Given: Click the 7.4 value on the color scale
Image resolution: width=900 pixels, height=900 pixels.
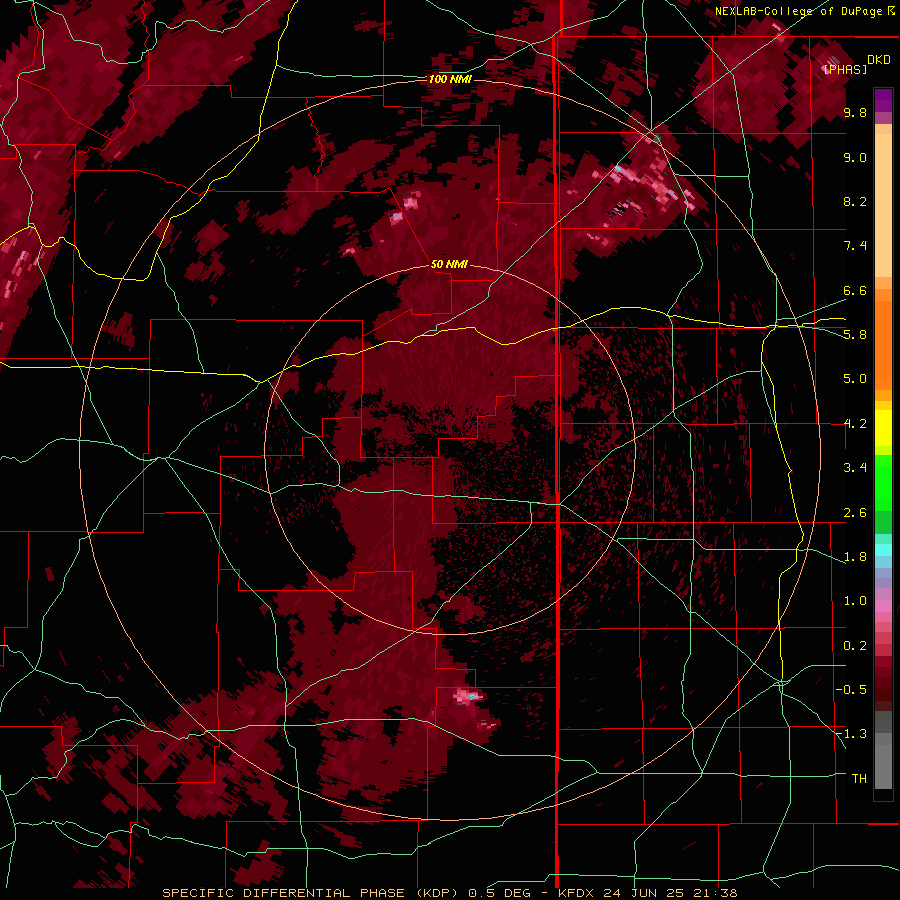Looking at the screenshot, I should 855,246.
